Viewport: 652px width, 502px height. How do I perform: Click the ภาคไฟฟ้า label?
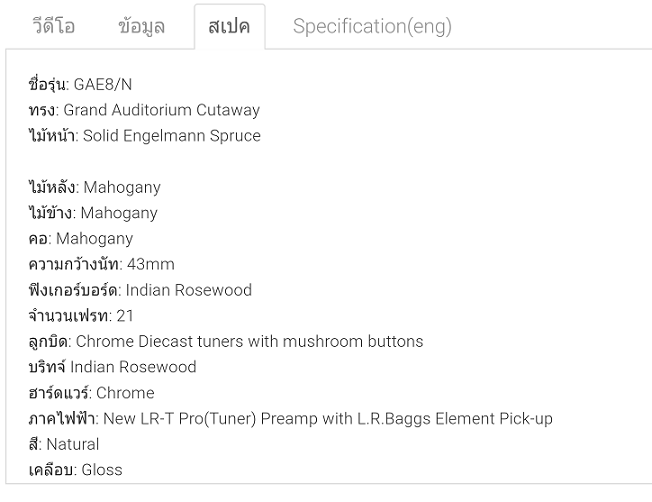point(64,419)
